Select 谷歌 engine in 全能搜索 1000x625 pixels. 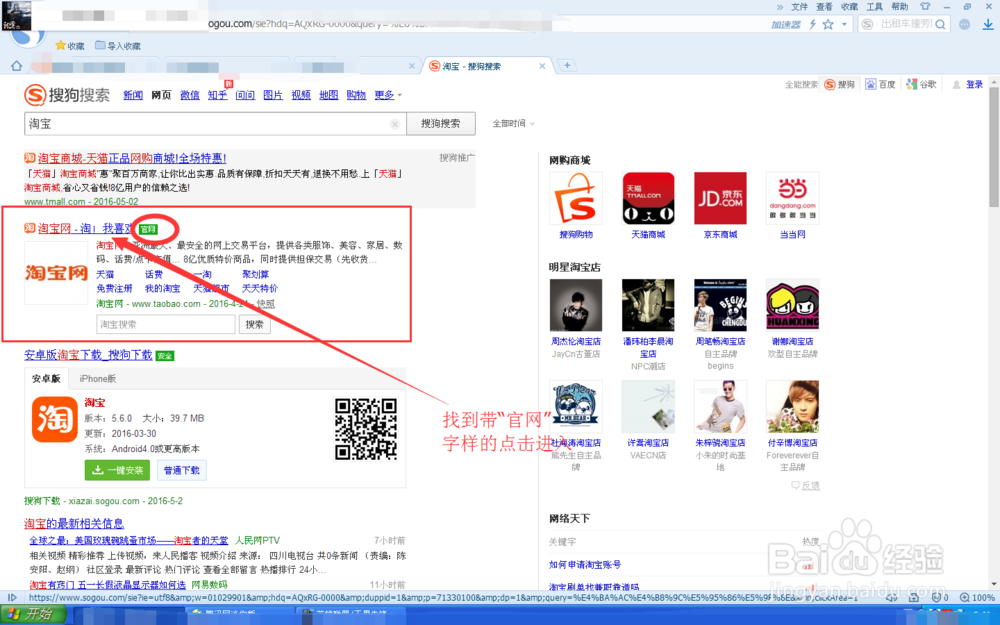tap(922, 84)
